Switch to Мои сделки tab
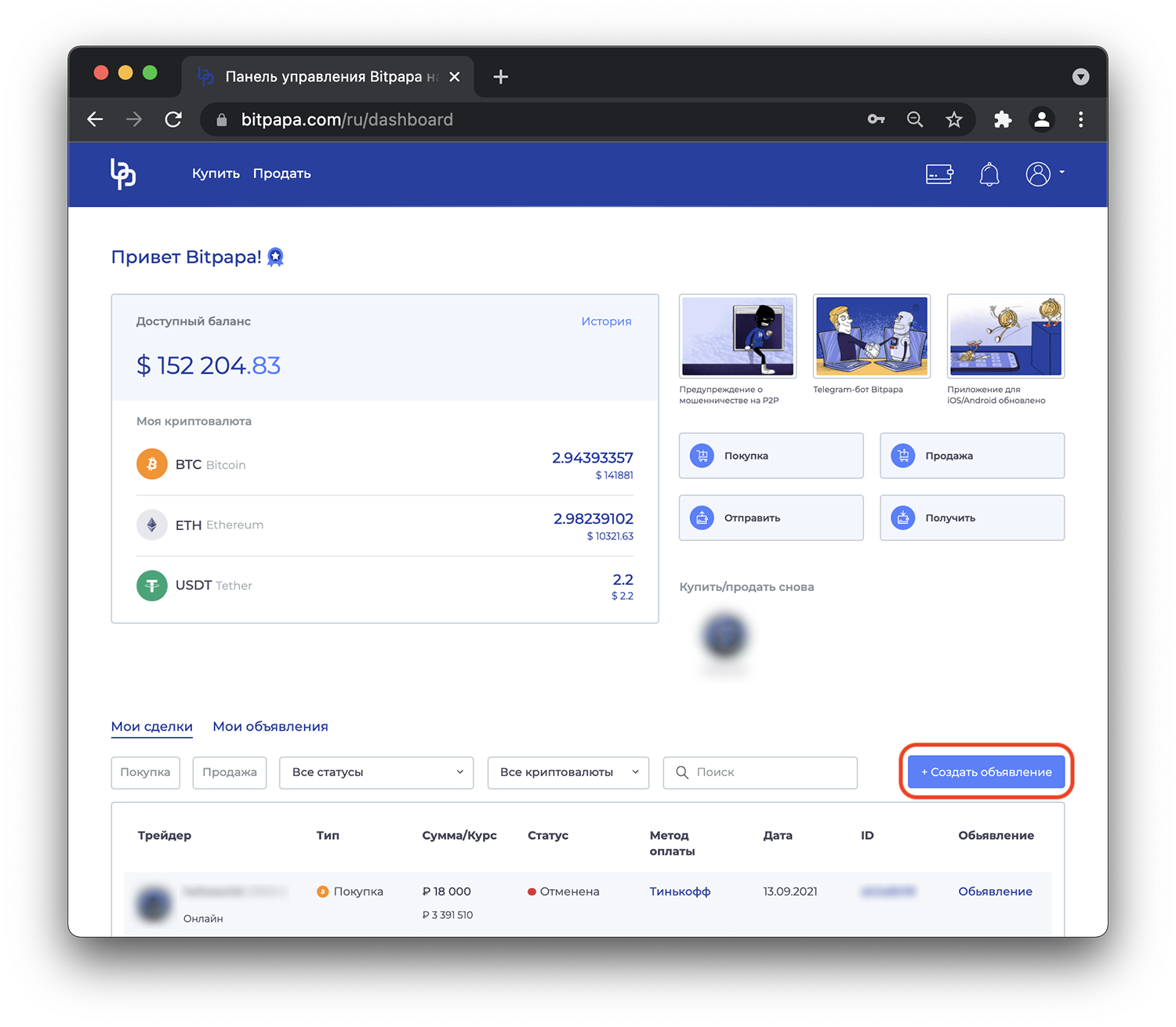 (x=152, y=727)
